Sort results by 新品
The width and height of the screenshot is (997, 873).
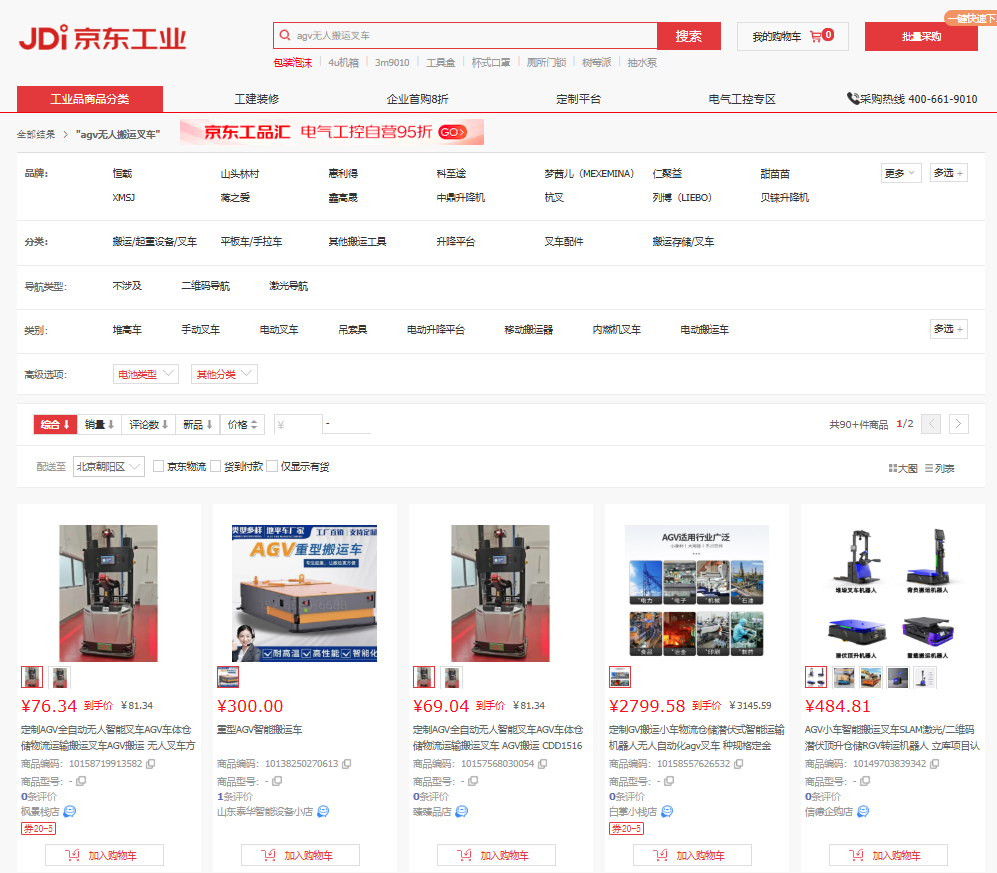[198, 424]
